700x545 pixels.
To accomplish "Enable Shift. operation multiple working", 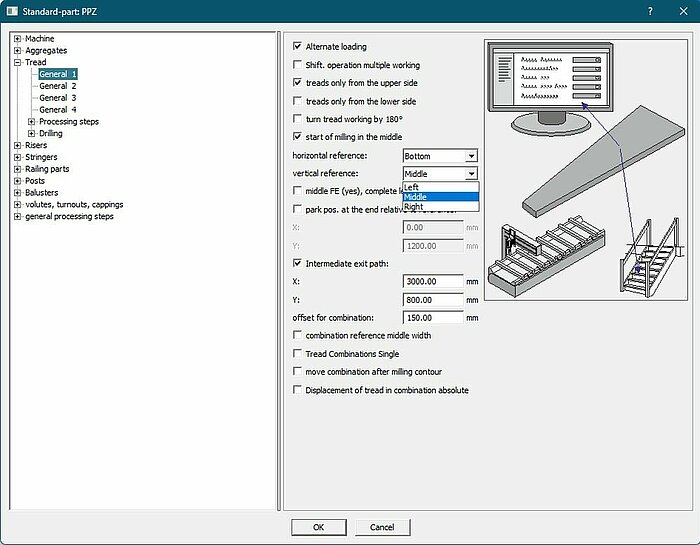I will 297,64.
